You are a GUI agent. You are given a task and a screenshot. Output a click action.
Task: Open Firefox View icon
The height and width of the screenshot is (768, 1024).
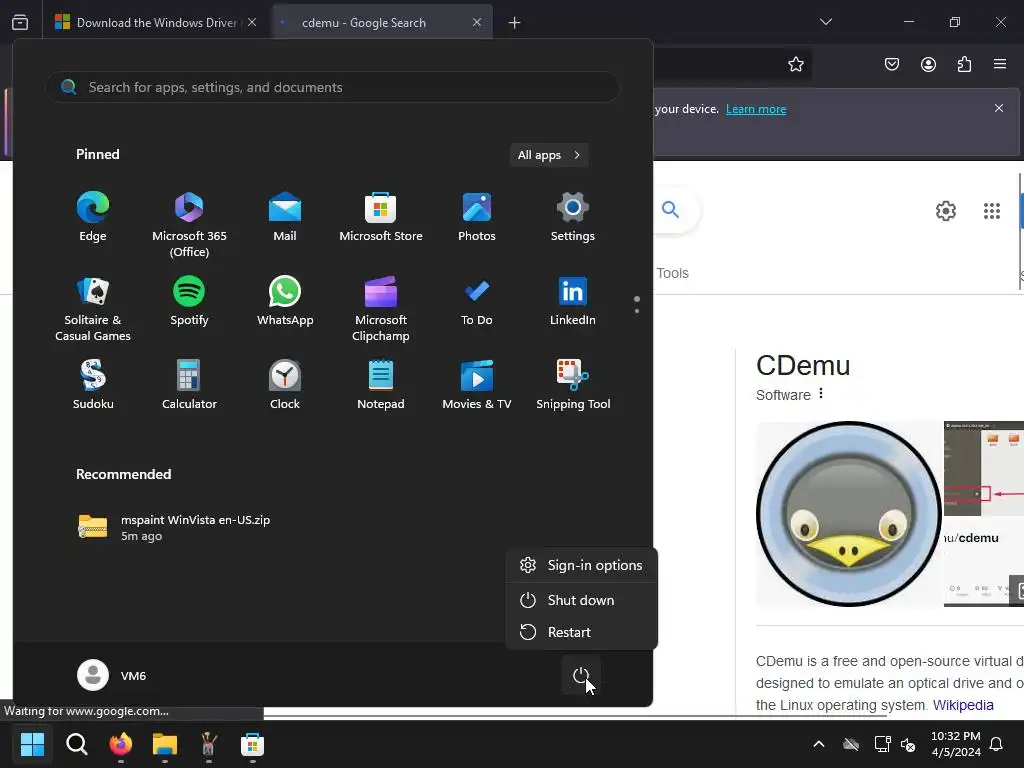click(20, 22)
